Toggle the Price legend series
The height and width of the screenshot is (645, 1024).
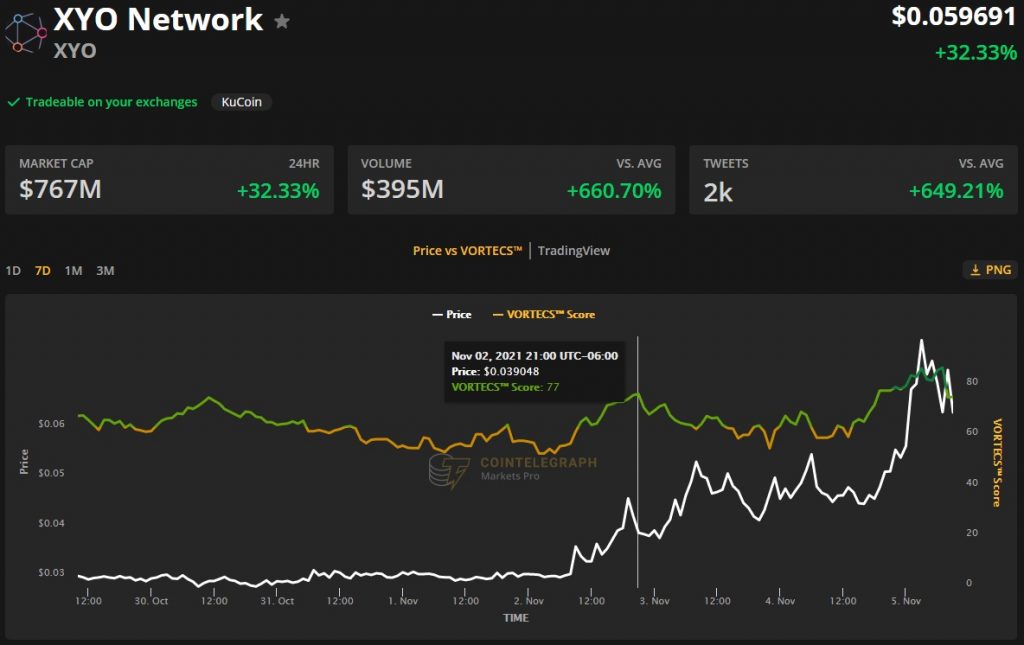pos(452,314)
